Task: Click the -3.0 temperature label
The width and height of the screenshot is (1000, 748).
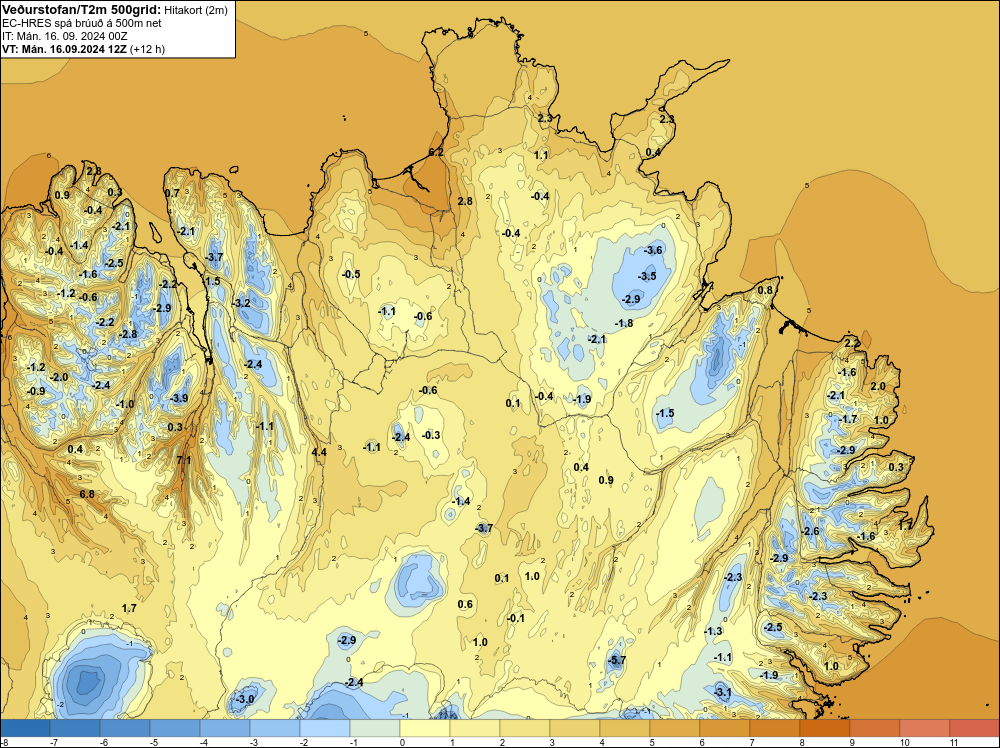Action: tap(245, 699)
